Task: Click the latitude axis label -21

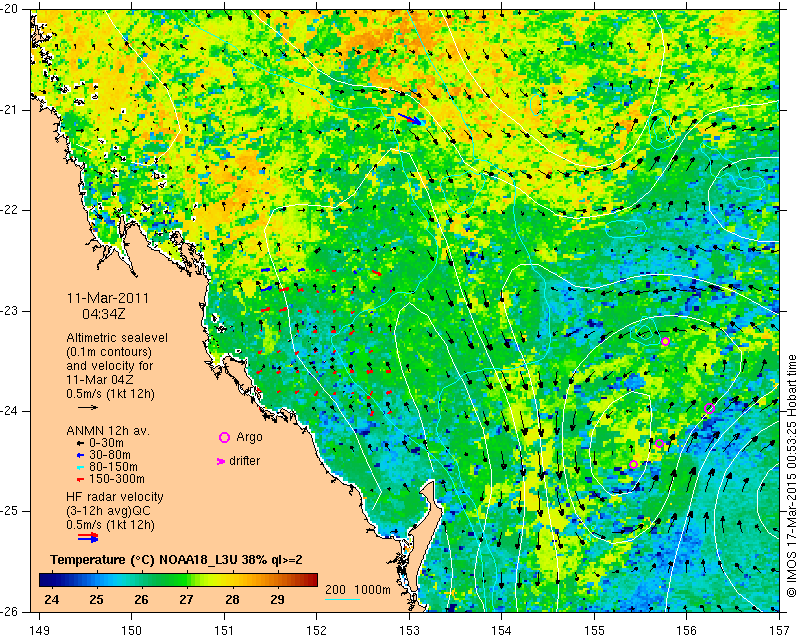Action: point(9,110)
